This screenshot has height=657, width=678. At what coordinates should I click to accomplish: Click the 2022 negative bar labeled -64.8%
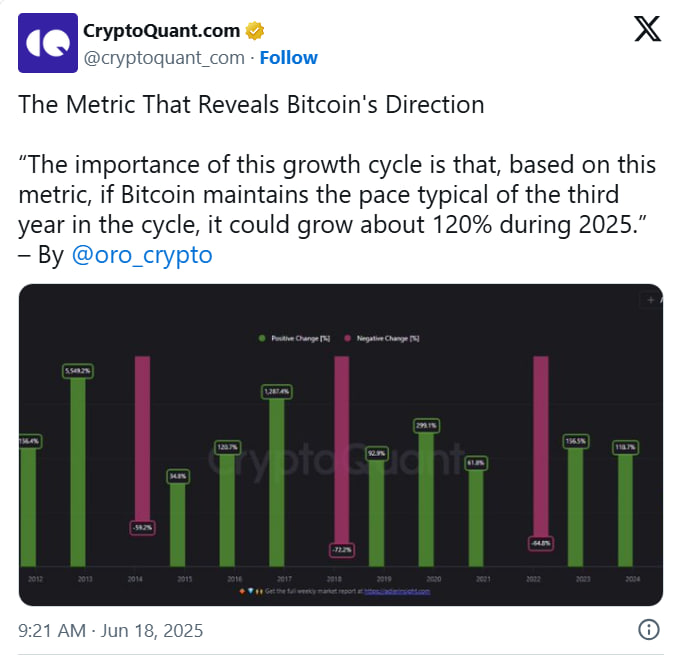tap(541, 450)
